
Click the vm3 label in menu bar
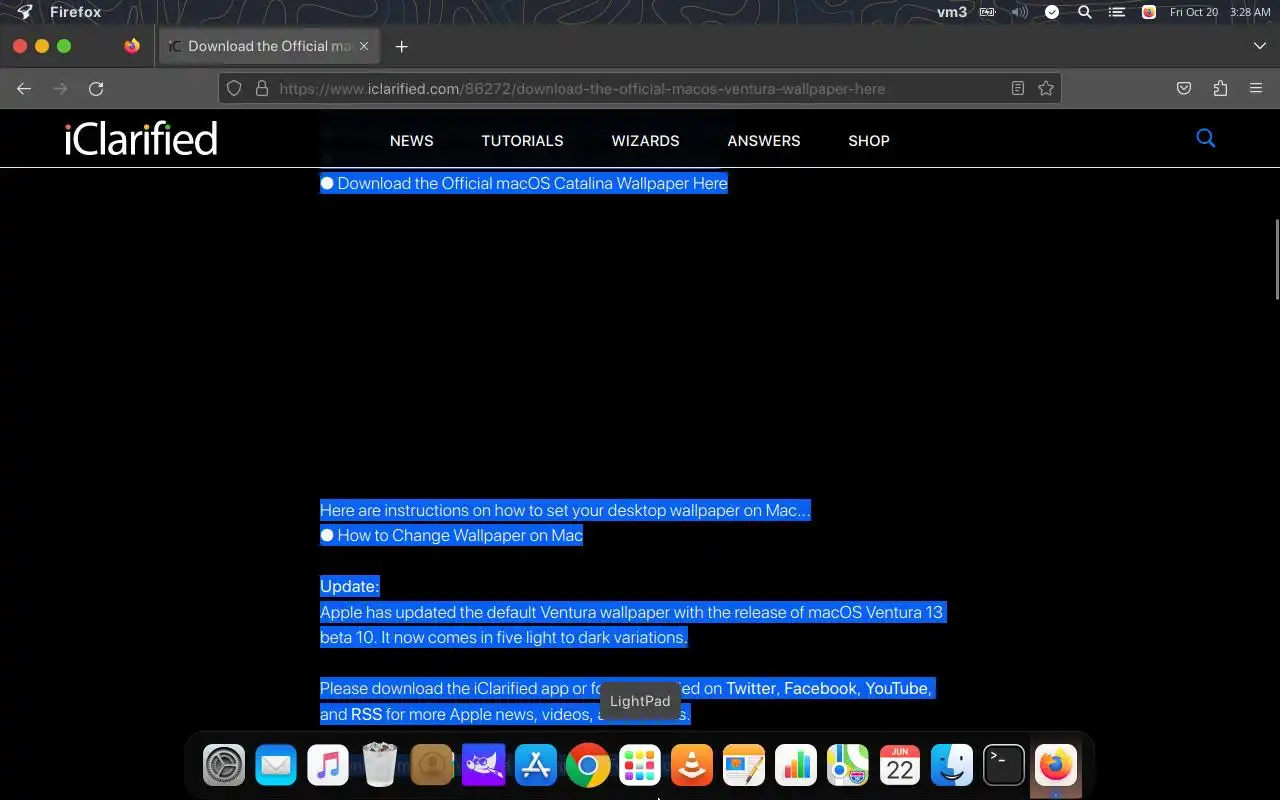tap(952, 12)
